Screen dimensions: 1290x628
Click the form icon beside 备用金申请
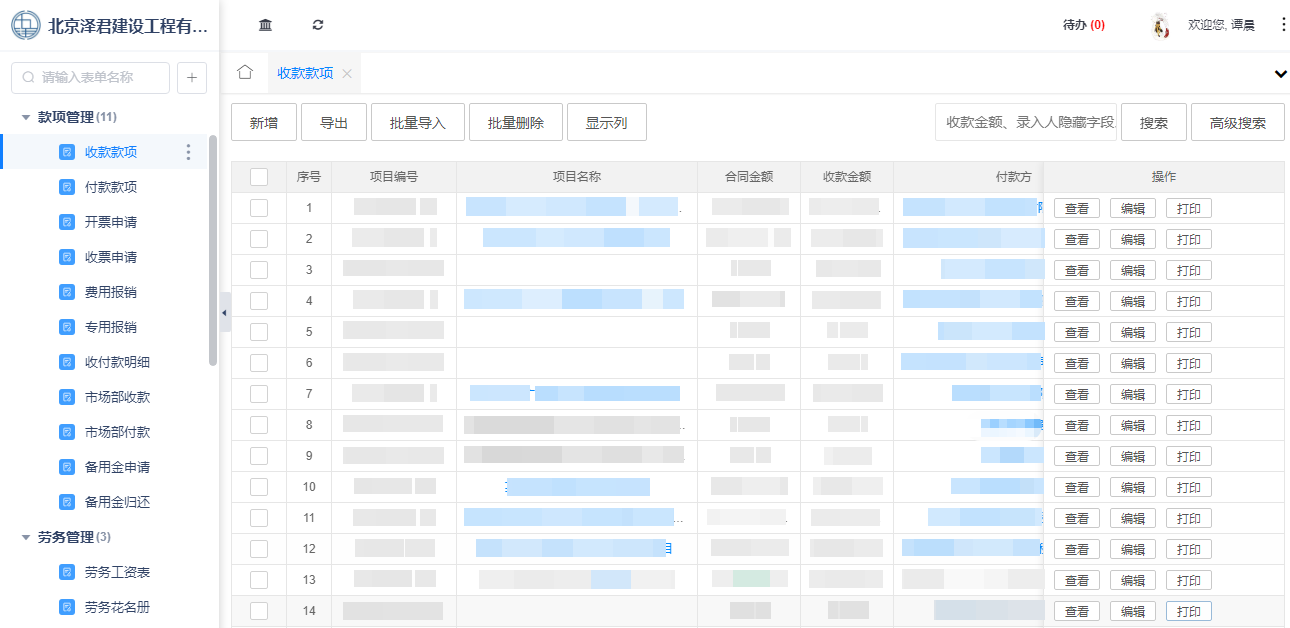(67, 467)
